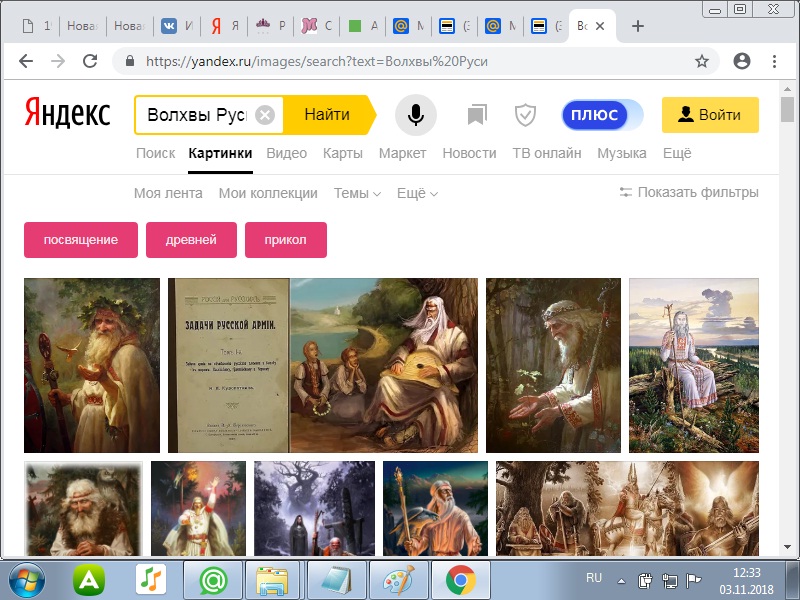Click the page scrollbar down arrow
The width and height of the screenshot is (800, 600).
point(787,547)
